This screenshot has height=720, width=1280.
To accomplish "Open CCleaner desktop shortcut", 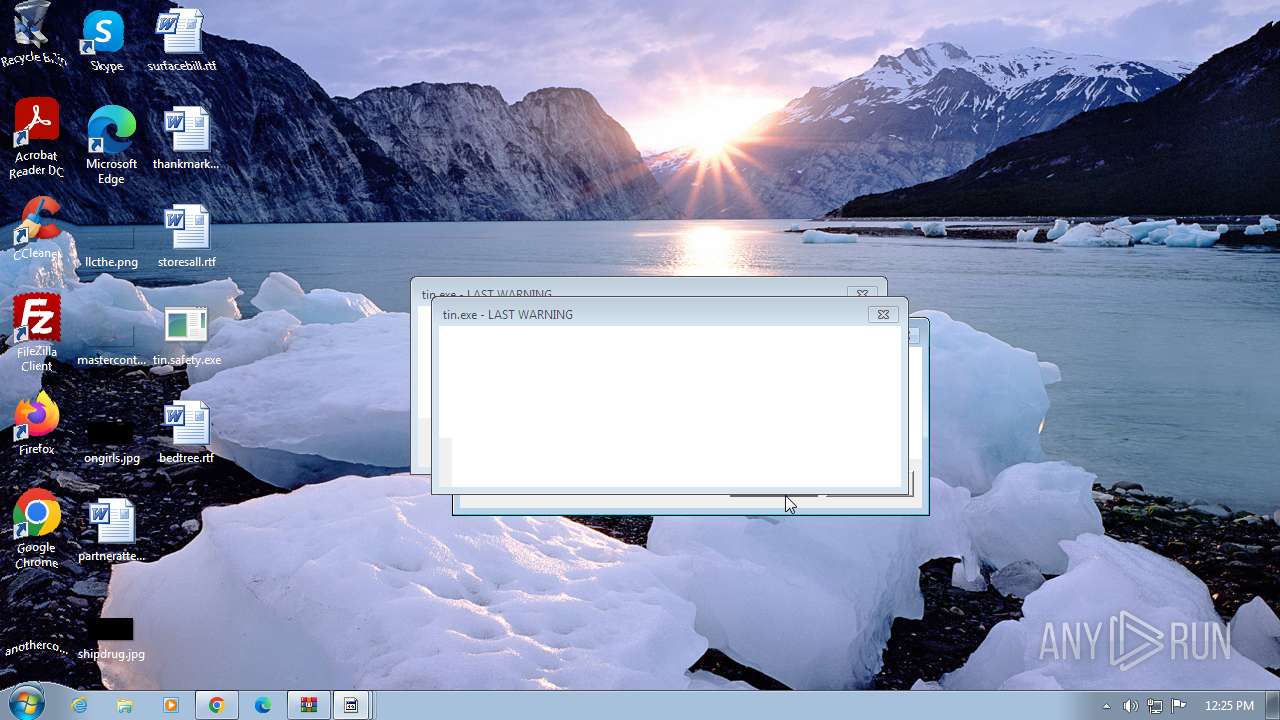I will pyautogui.click(x=36, y=229).
